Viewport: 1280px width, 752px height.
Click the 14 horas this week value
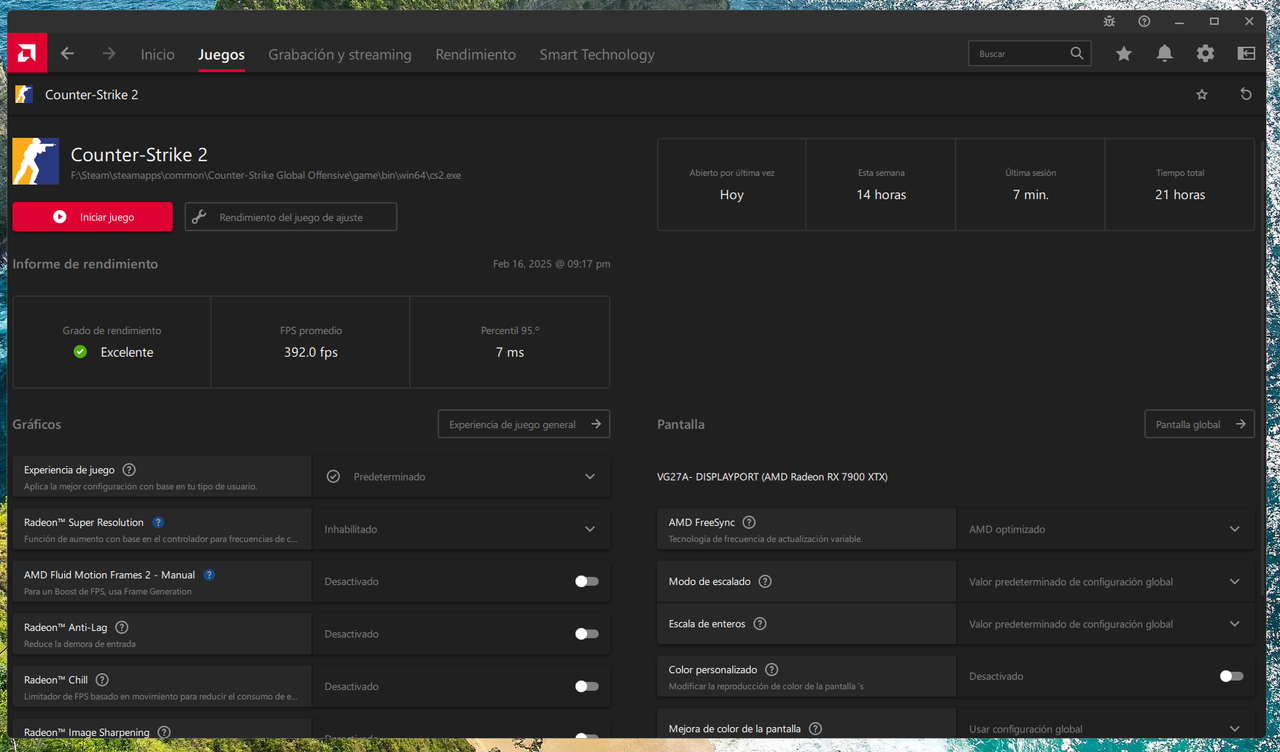point(881,195)
